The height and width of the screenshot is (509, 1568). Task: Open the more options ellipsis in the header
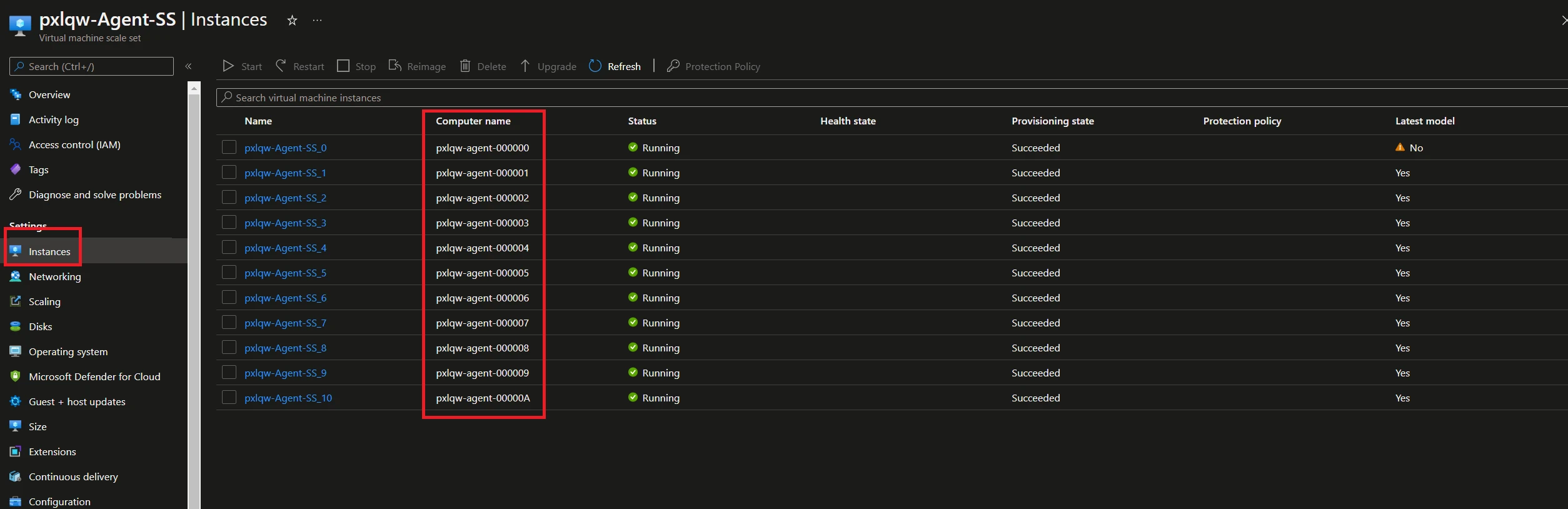point(318,20)
